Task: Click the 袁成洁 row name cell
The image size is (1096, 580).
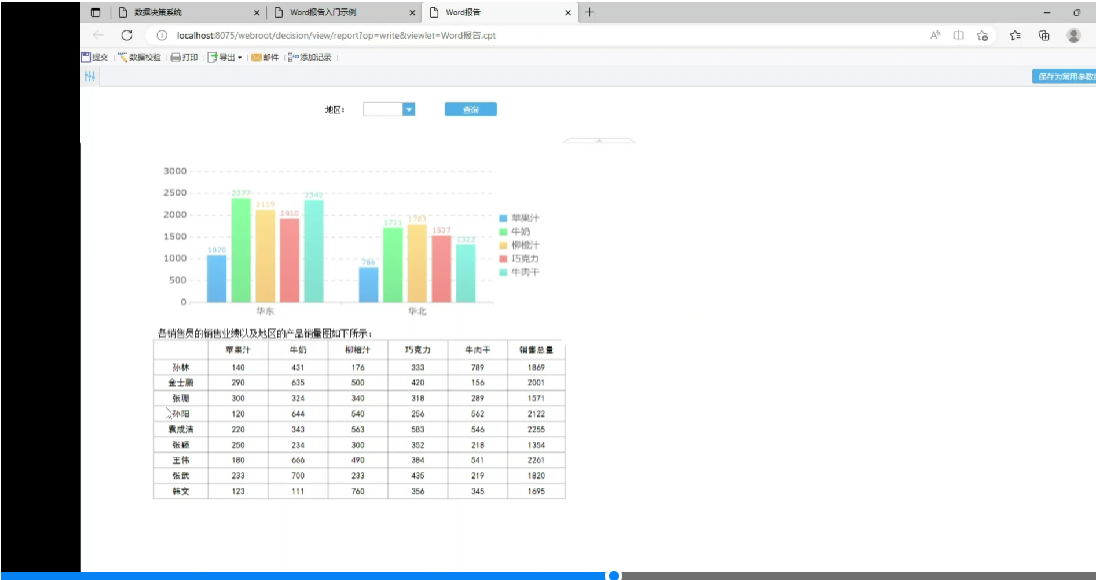Action: tap(180, 429)
